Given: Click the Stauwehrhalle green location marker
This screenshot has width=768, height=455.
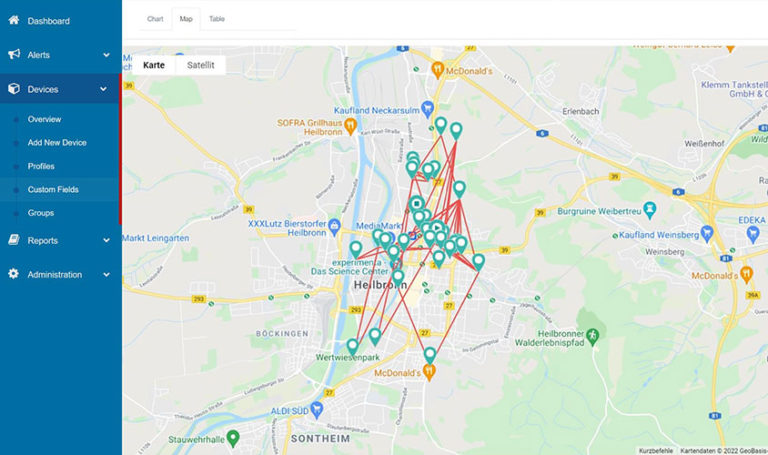Looking at the screenshot, I should pyautogui.click(x=233, y=437).
